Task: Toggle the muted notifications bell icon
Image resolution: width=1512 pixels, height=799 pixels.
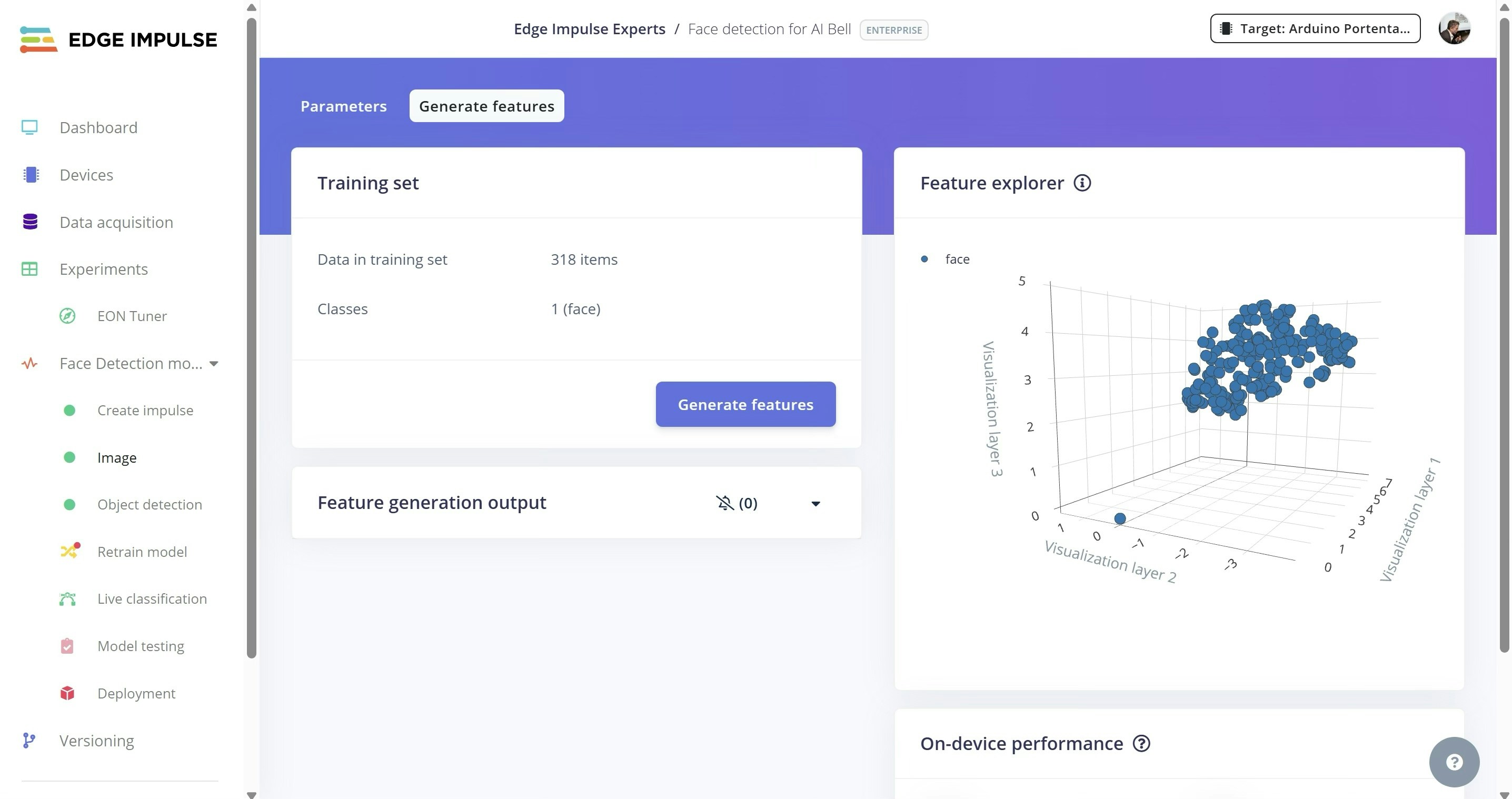Action: [725, 503]
